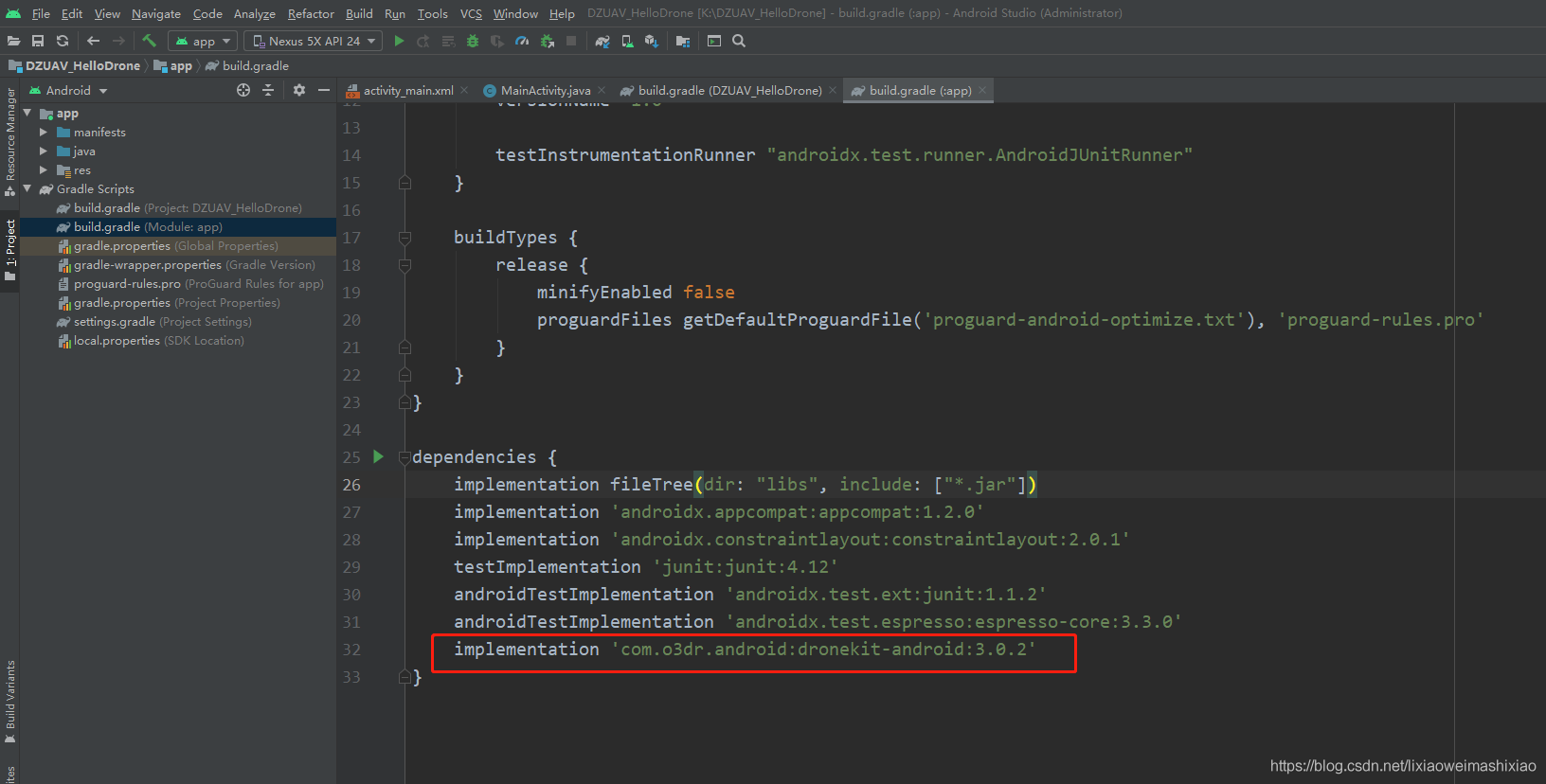Select gradle.properties (Global Properties)
The width and height of the screenshot is (1546, 784).
(x=176, y=246)
